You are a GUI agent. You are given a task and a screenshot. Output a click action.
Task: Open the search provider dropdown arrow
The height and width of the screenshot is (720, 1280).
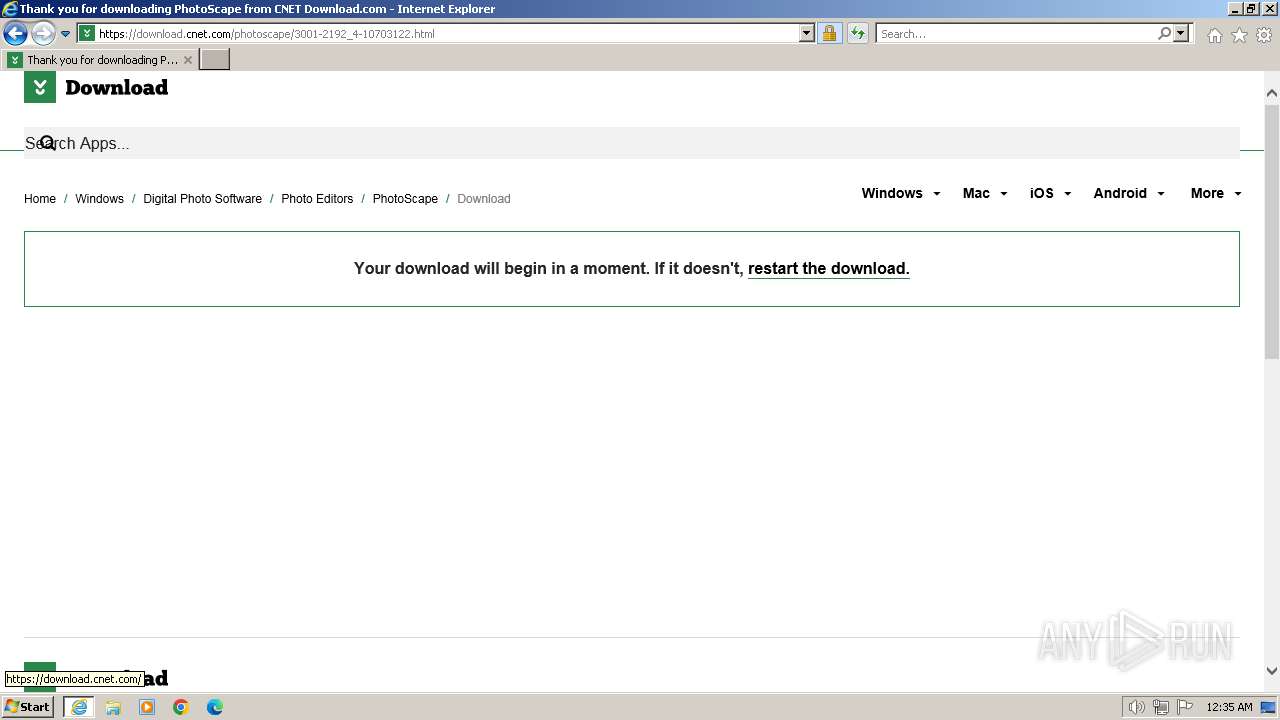coord(1181,33)
